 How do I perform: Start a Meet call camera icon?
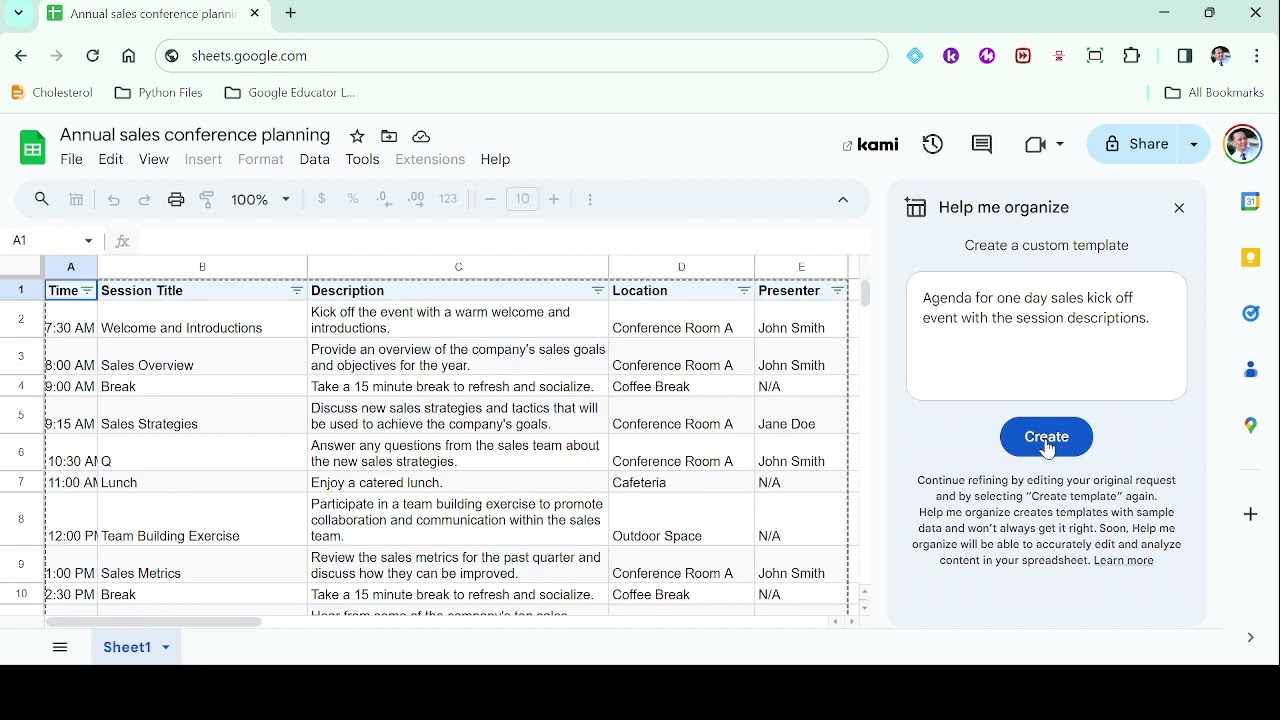[1035, 145]
